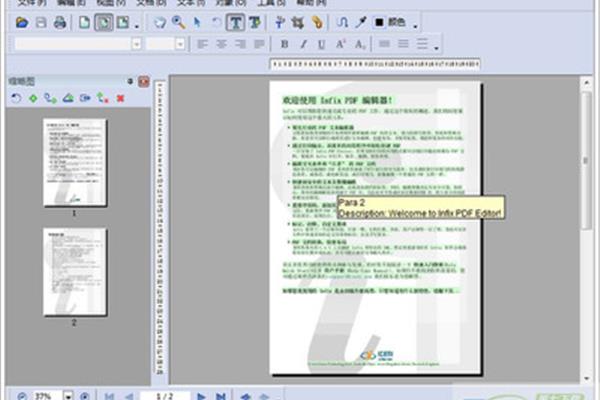The height and width of the screenshot is (400, 600).
Task: Click the zoom out button in status bar
Action: [x=22, y=395]
